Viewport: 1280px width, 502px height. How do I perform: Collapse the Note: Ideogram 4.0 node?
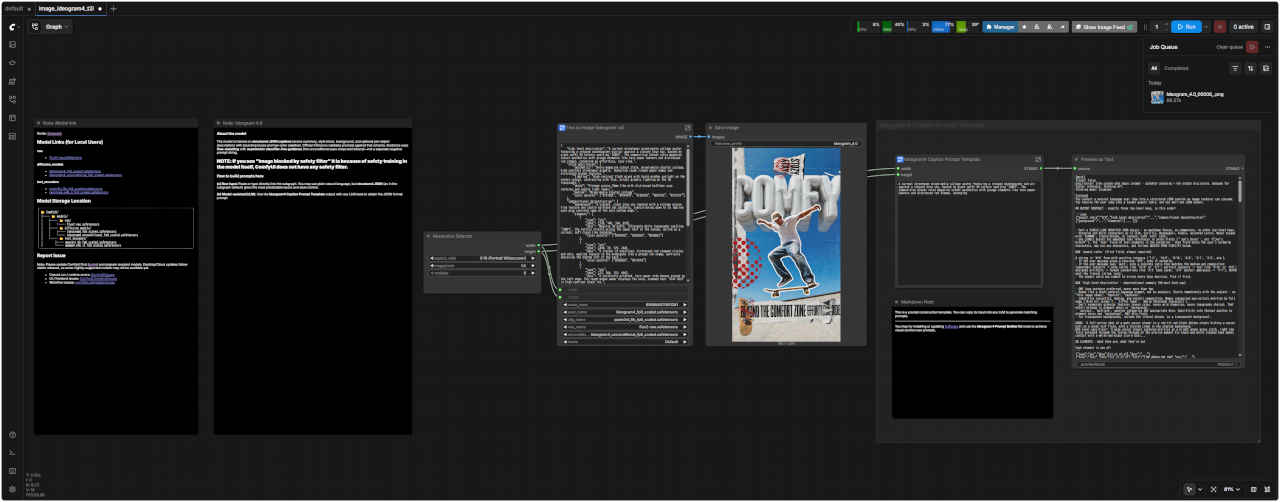[x=218, y=123]
